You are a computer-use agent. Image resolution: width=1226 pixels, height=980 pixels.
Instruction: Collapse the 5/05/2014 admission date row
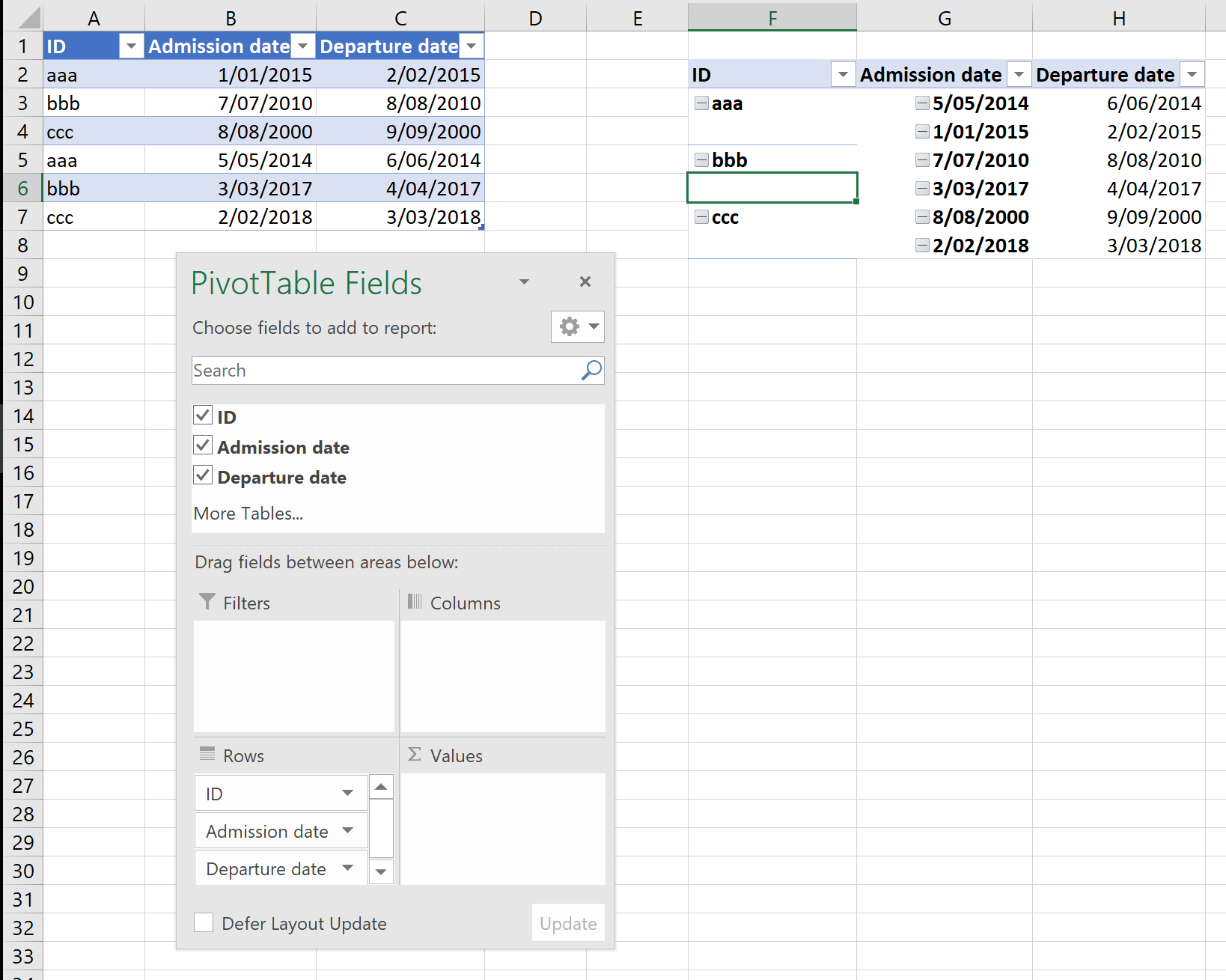point(922,103)
